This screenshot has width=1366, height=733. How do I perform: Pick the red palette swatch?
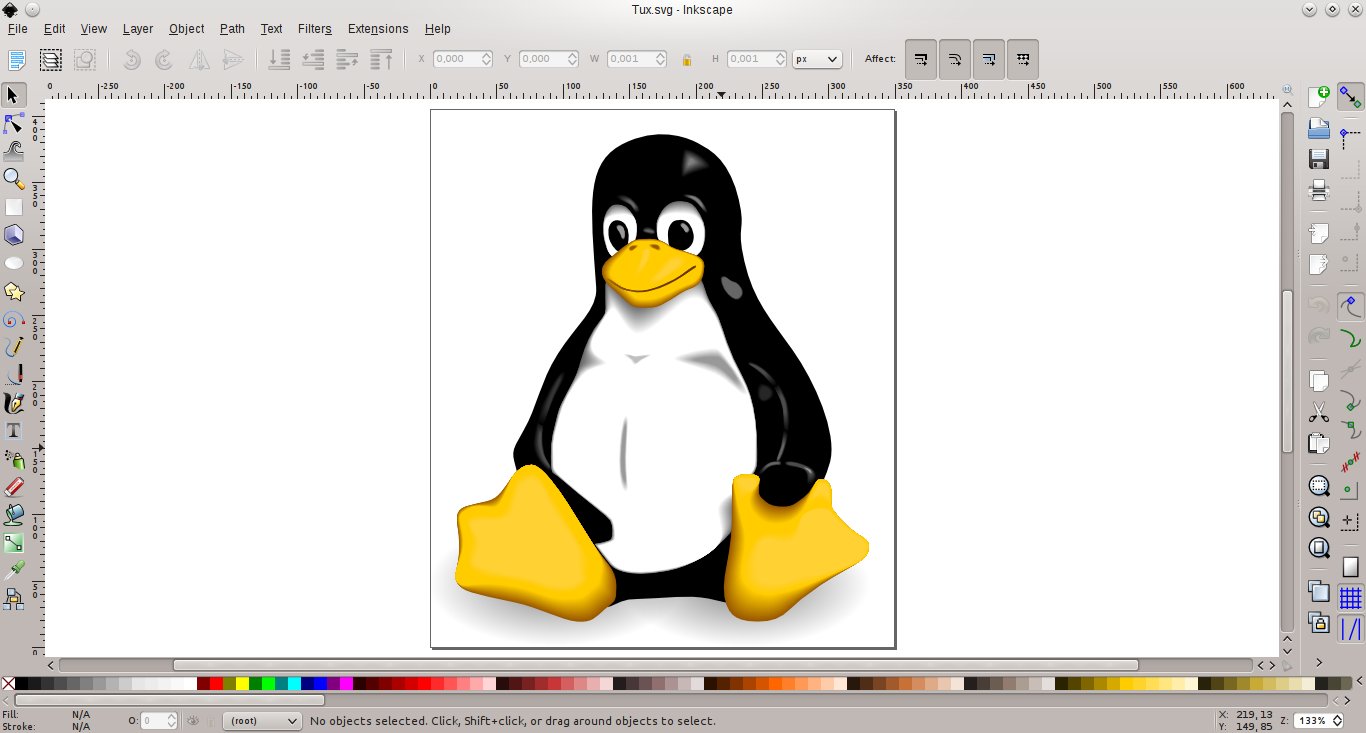pos(216,684)
